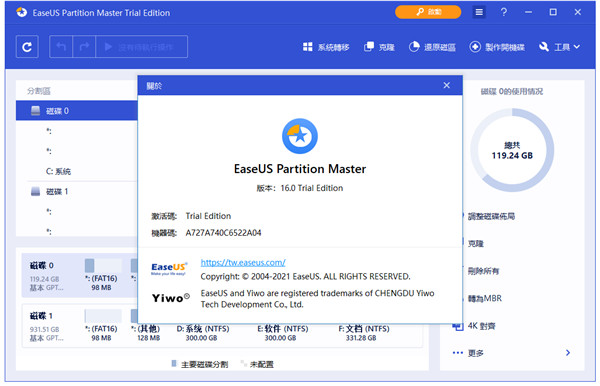Screen dimensions: 600x386
Task: Click the help question mark icon
Action: tap(504, 12)
